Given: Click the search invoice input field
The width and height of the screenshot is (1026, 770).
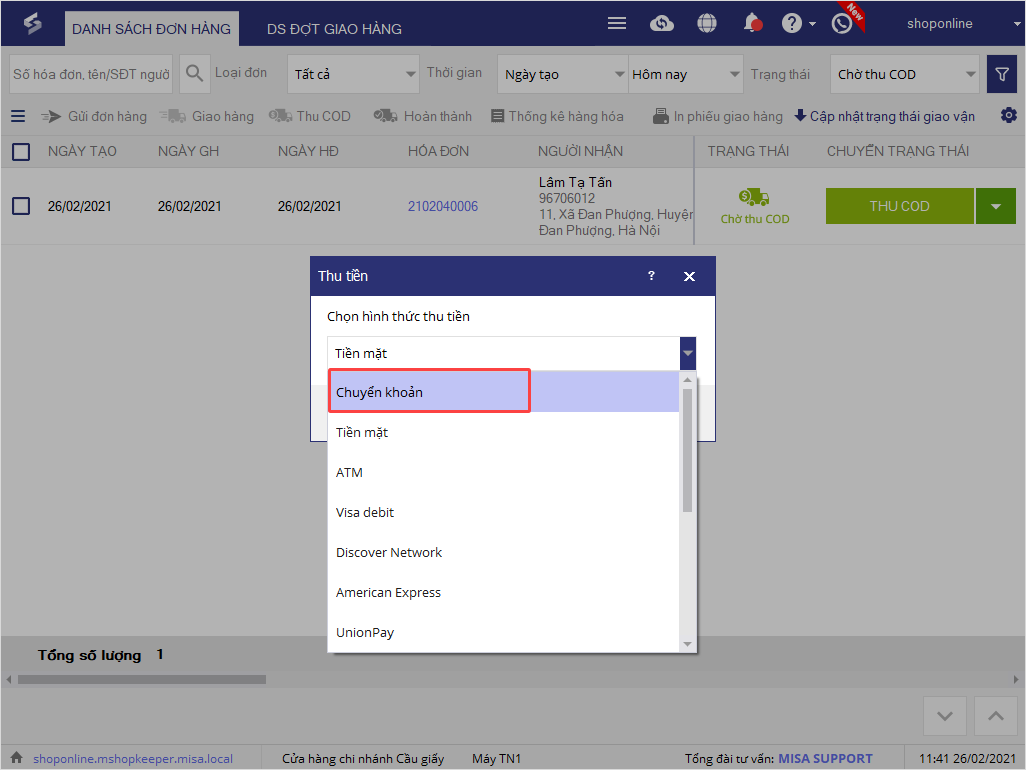Looking at the screenshot, I should click(x=91, y=74).
